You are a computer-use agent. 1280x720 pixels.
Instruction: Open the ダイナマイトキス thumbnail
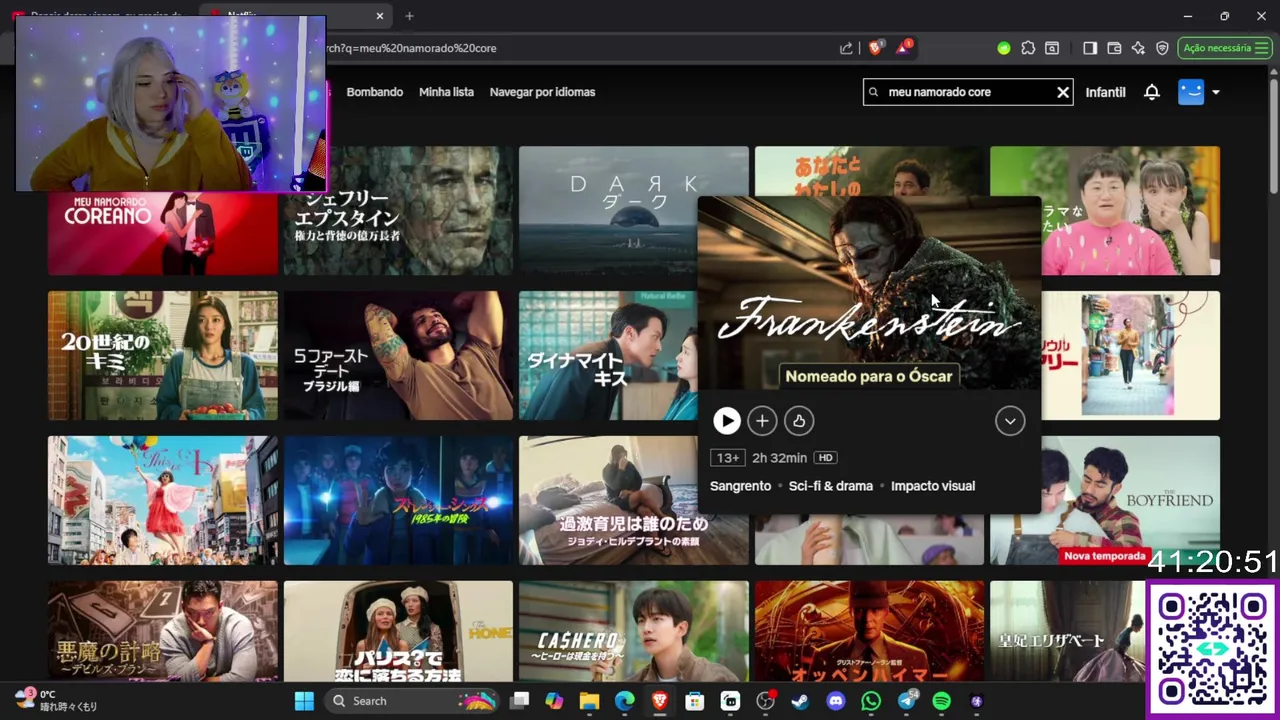tap(608, 355)
